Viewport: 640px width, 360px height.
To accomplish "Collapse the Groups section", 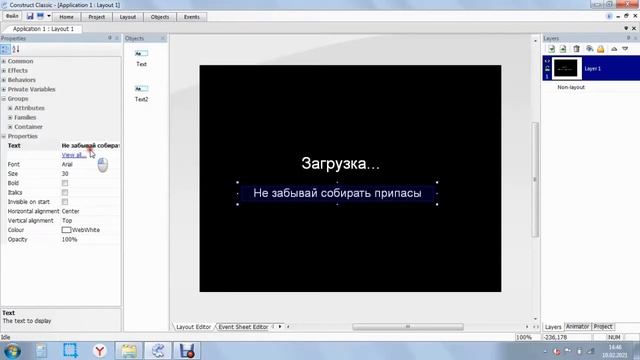I will 4,99.
